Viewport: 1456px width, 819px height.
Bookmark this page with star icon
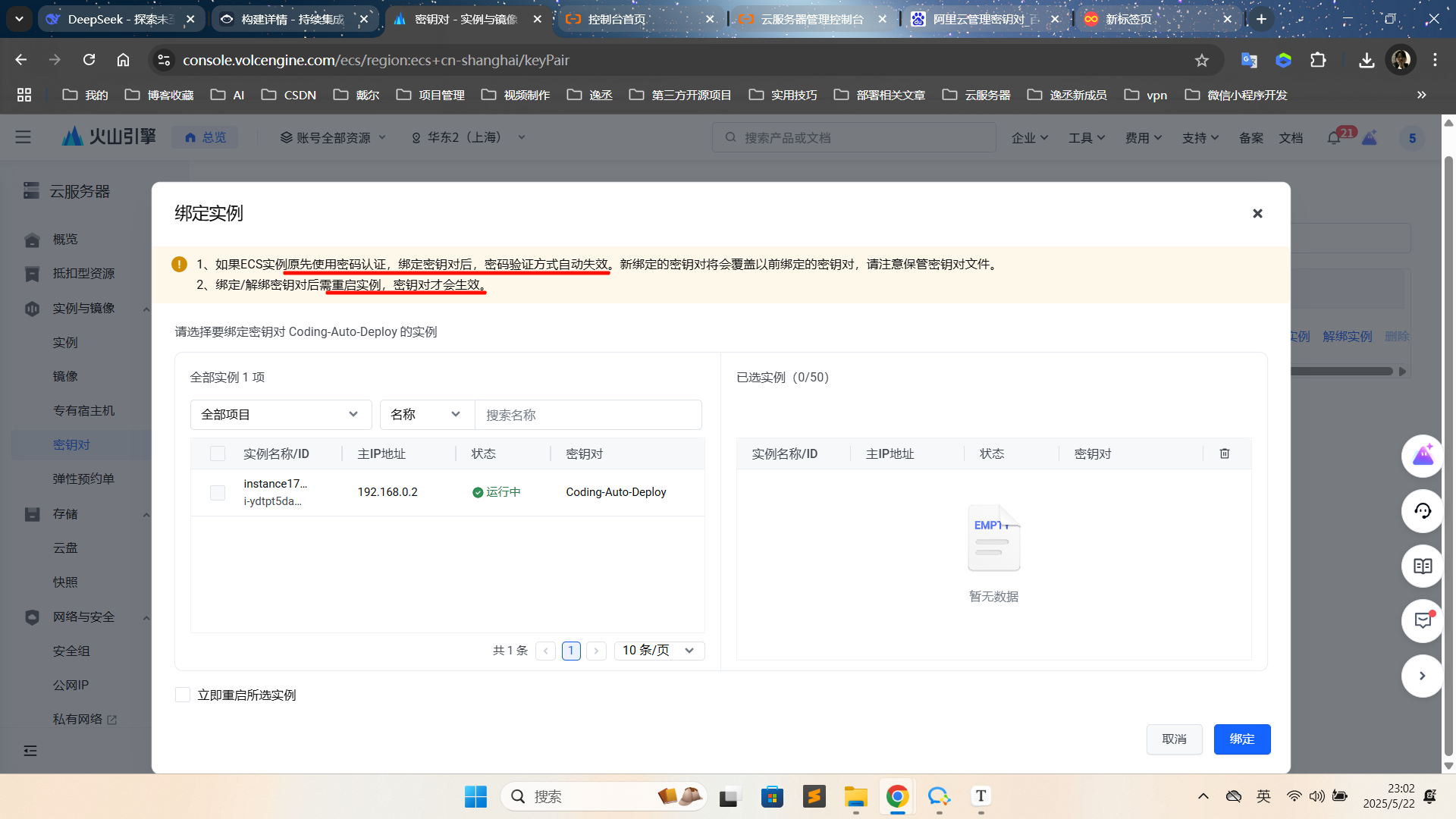[1202, 60]
